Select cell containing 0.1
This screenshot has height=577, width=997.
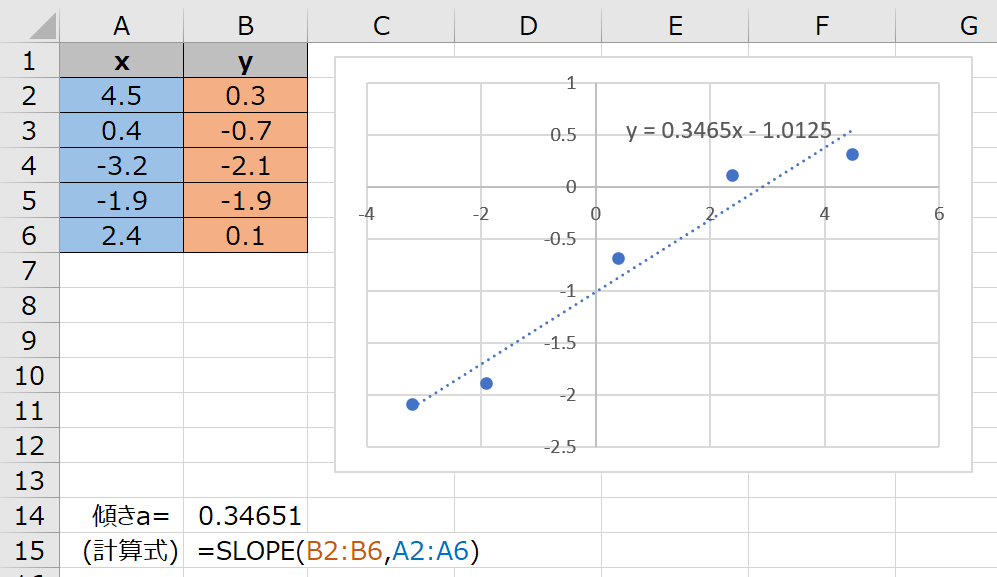(x=245, y=236)
